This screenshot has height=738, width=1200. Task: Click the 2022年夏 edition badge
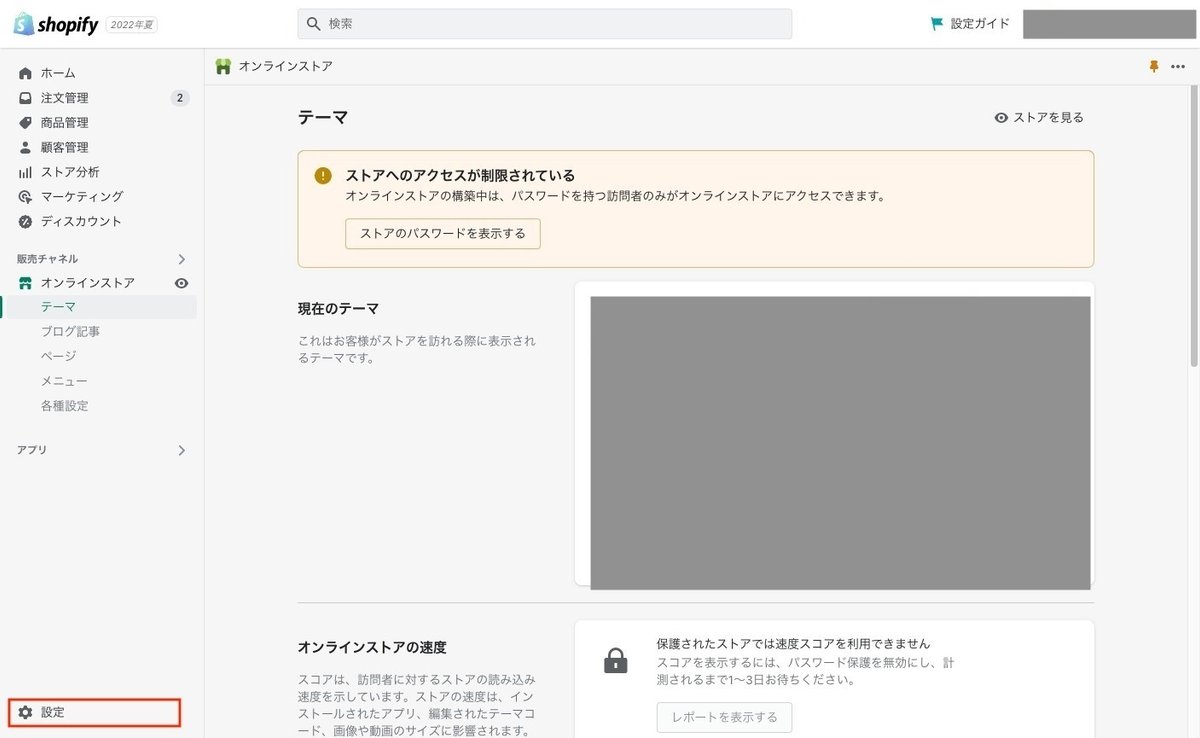pyautogui.click(x=132, y=24)
